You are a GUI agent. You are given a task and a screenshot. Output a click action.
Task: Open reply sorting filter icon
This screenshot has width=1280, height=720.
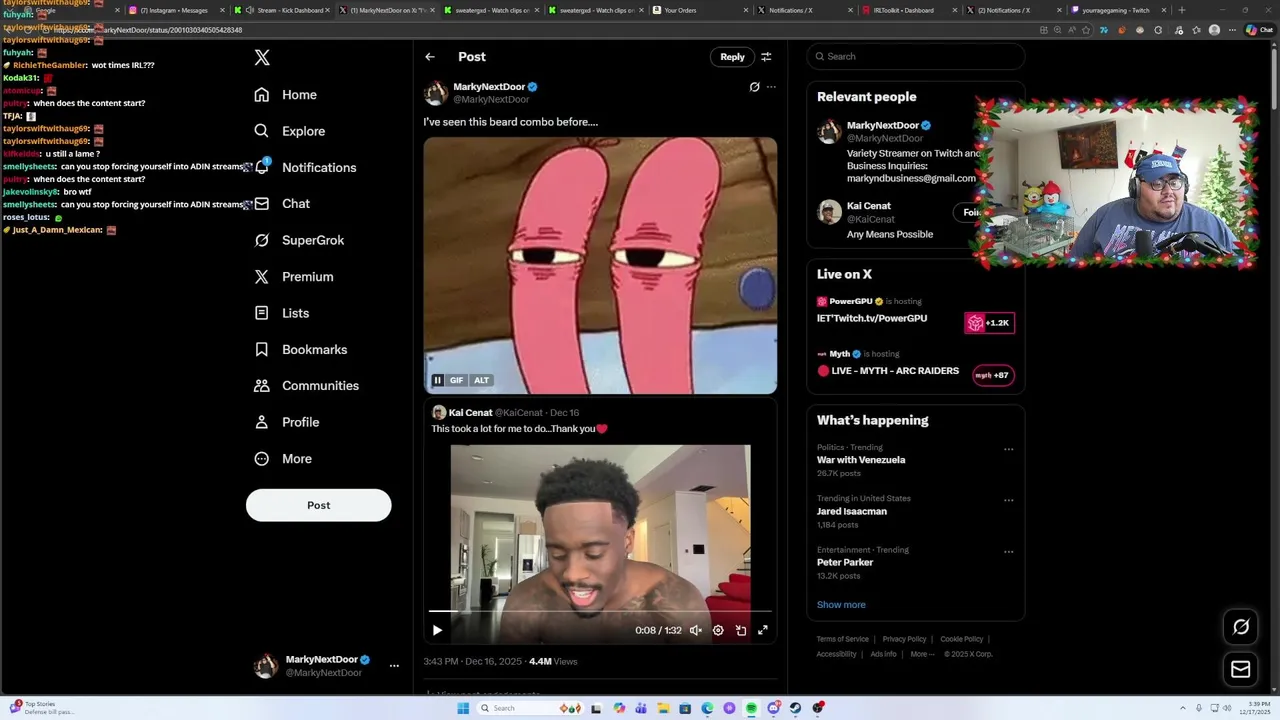pyautogui.click(x=766, y=57)
